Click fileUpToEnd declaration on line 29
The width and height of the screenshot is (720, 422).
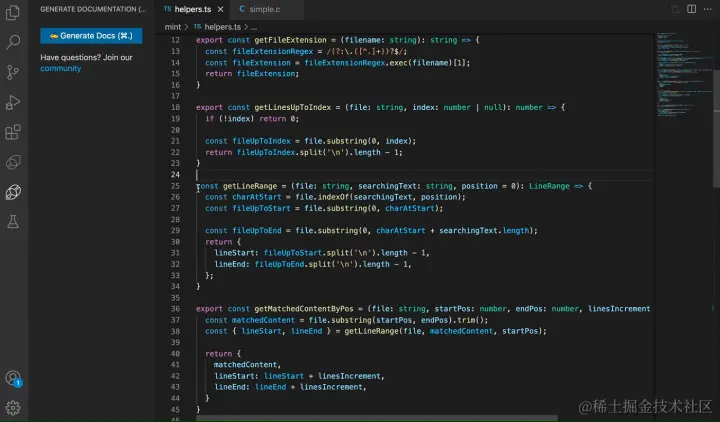tap(257, 231)
